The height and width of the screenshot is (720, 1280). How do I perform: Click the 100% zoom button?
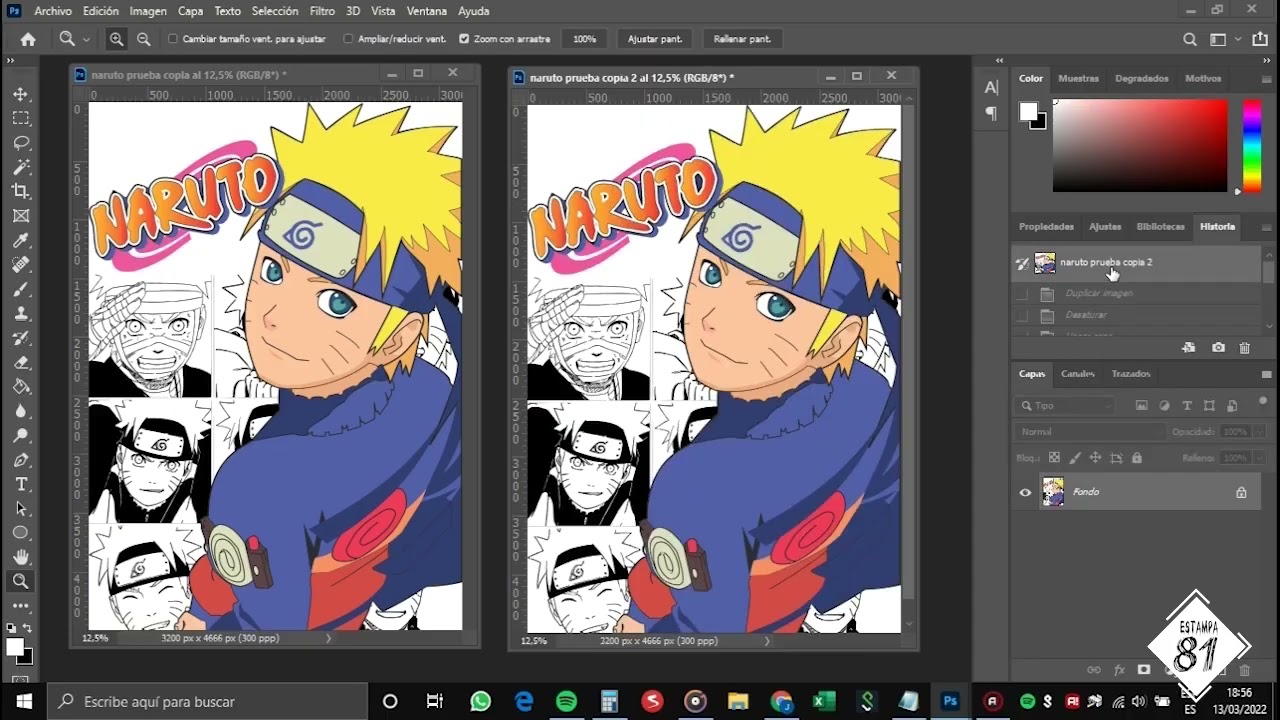585,39
